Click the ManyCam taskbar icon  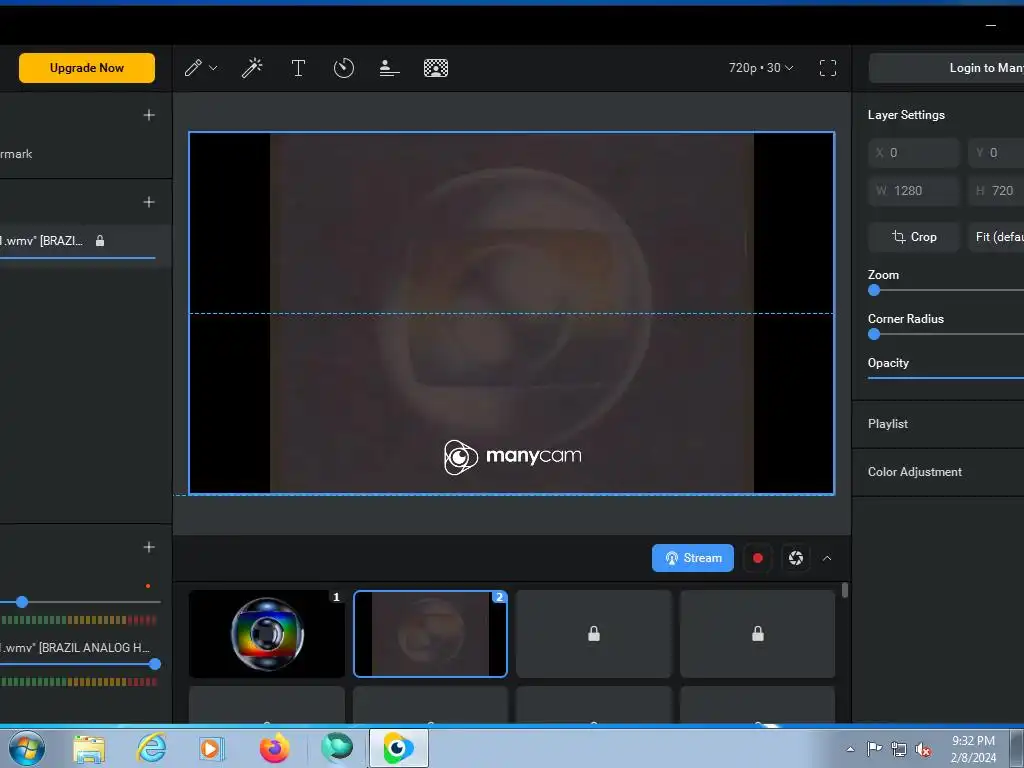click(x=398, y=748)
